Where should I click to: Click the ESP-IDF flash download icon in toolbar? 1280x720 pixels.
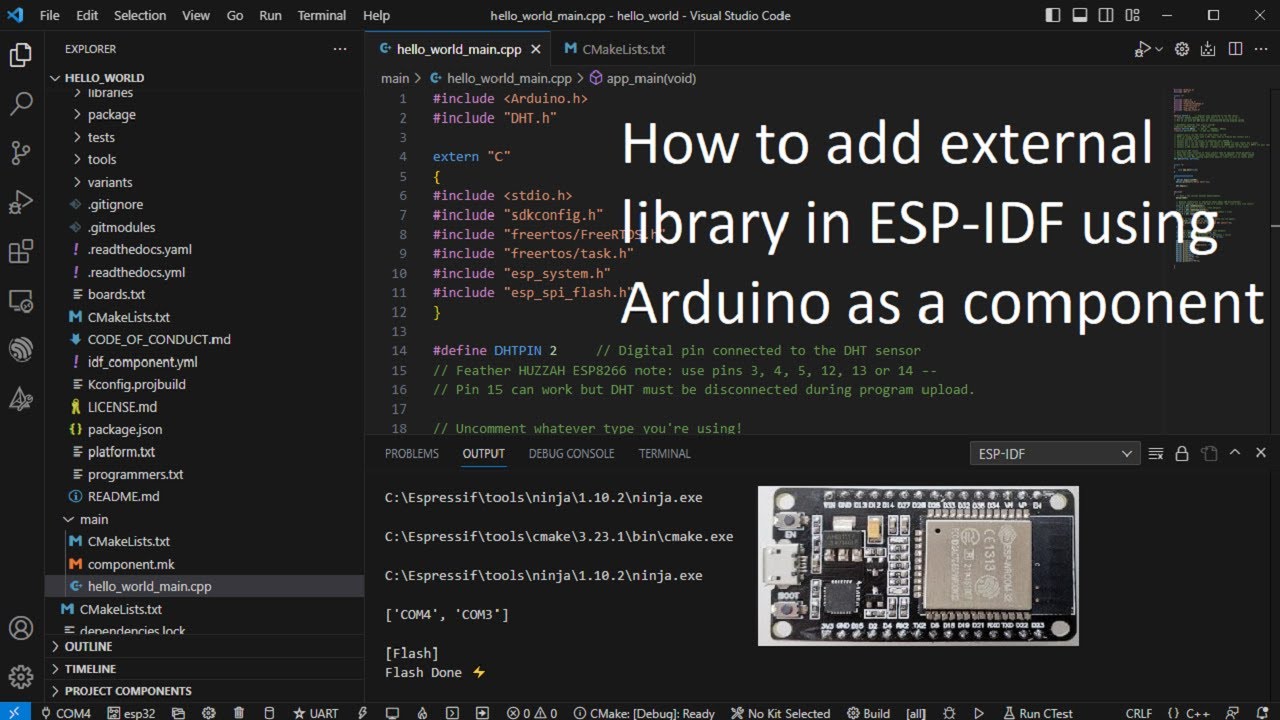point(1208,49)
